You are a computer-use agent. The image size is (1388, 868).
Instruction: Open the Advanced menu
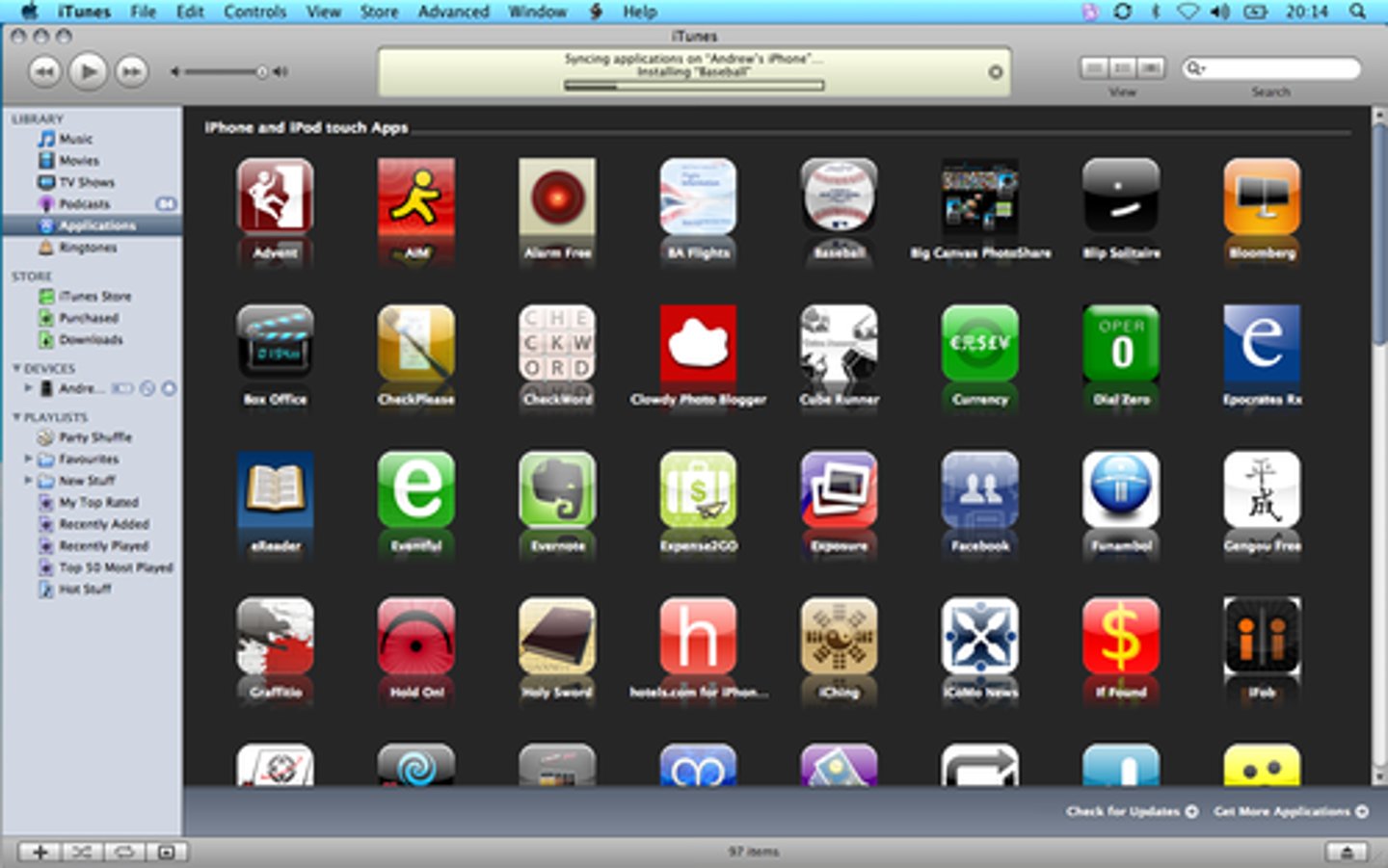[453, 12]
